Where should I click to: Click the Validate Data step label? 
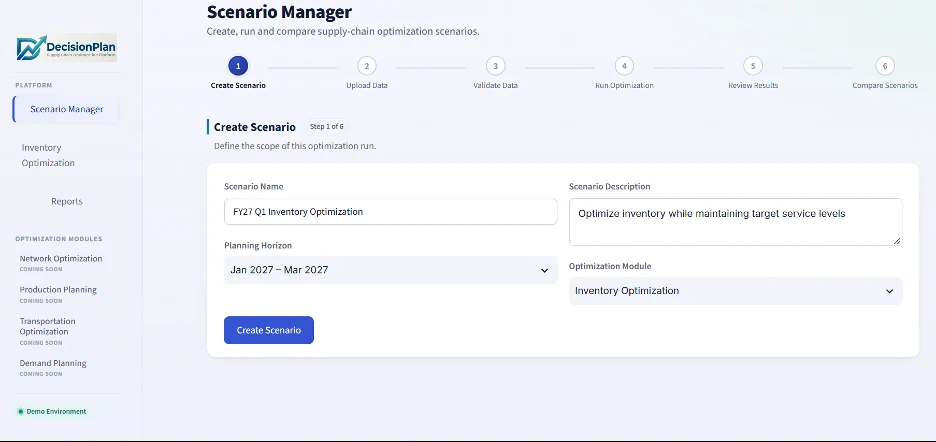[495, 85]
